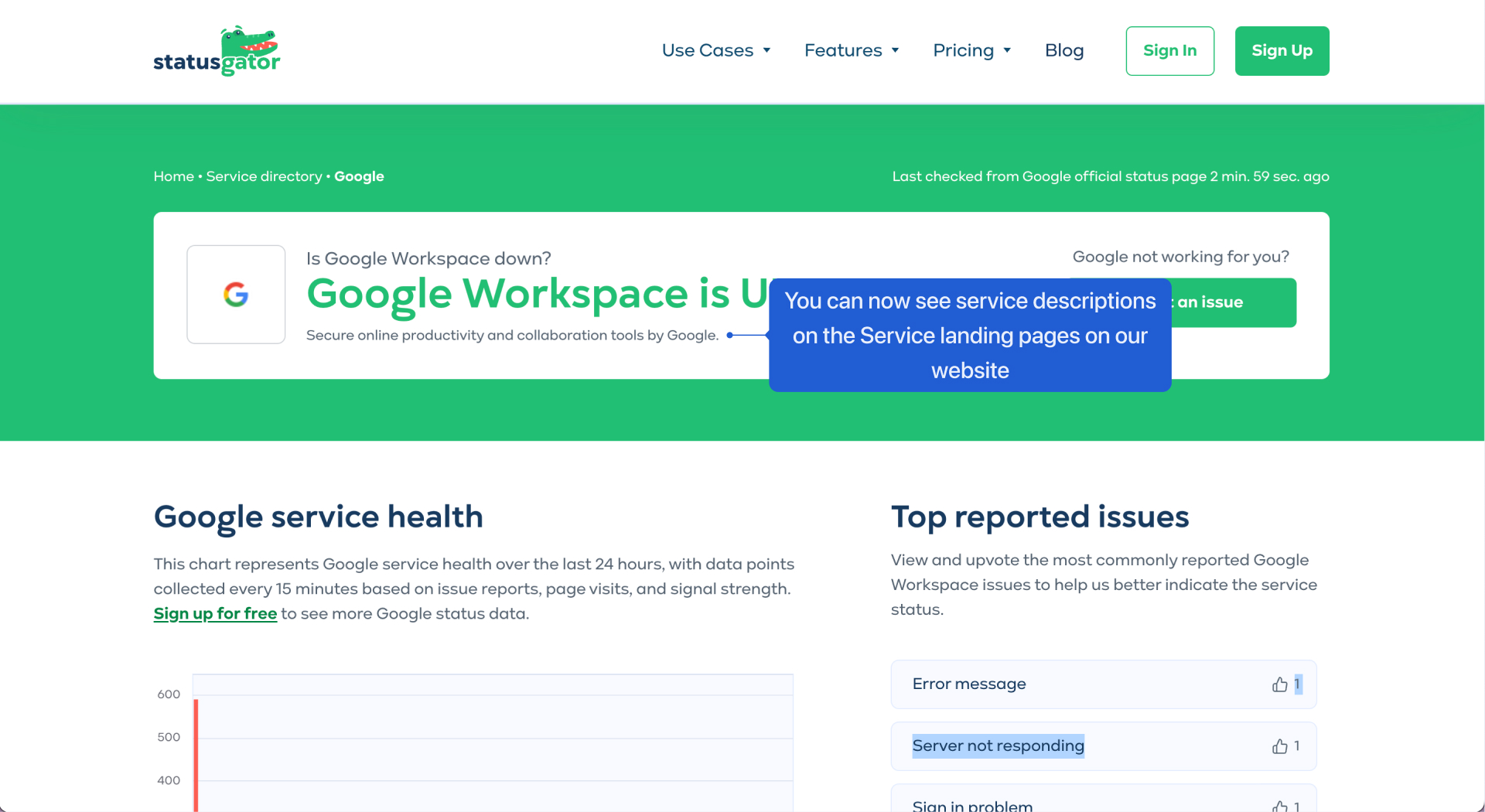Click the Home breadcrumb link
This screenshot has height=812, width=1485.
pos(173,176)
